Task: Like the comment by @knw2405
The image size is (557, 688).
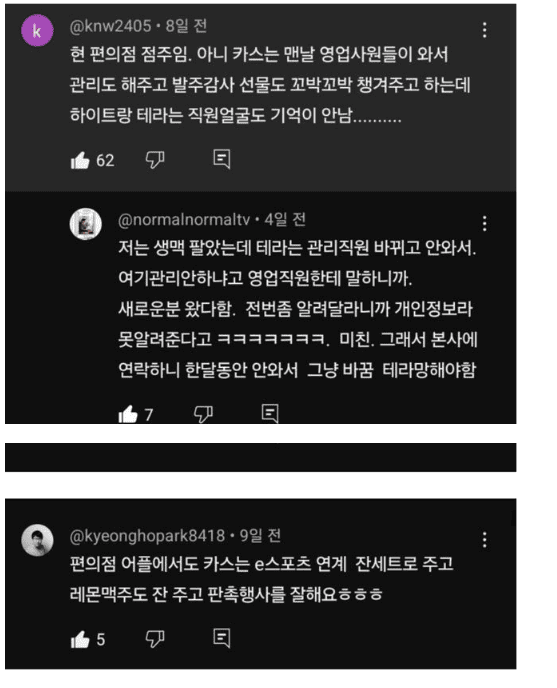Action: (80, 160)
